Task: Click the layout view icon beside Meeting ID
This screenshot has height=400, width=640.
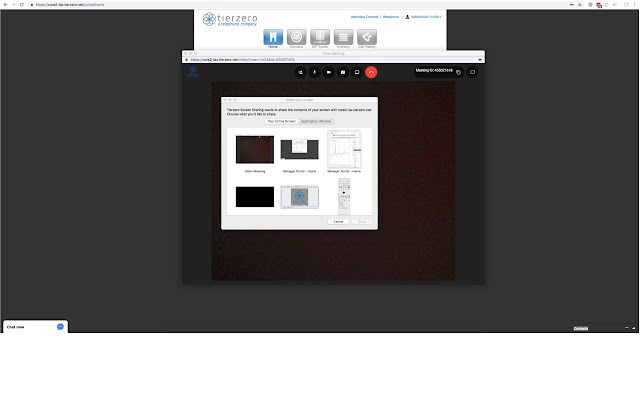Action: click(472, 72)
